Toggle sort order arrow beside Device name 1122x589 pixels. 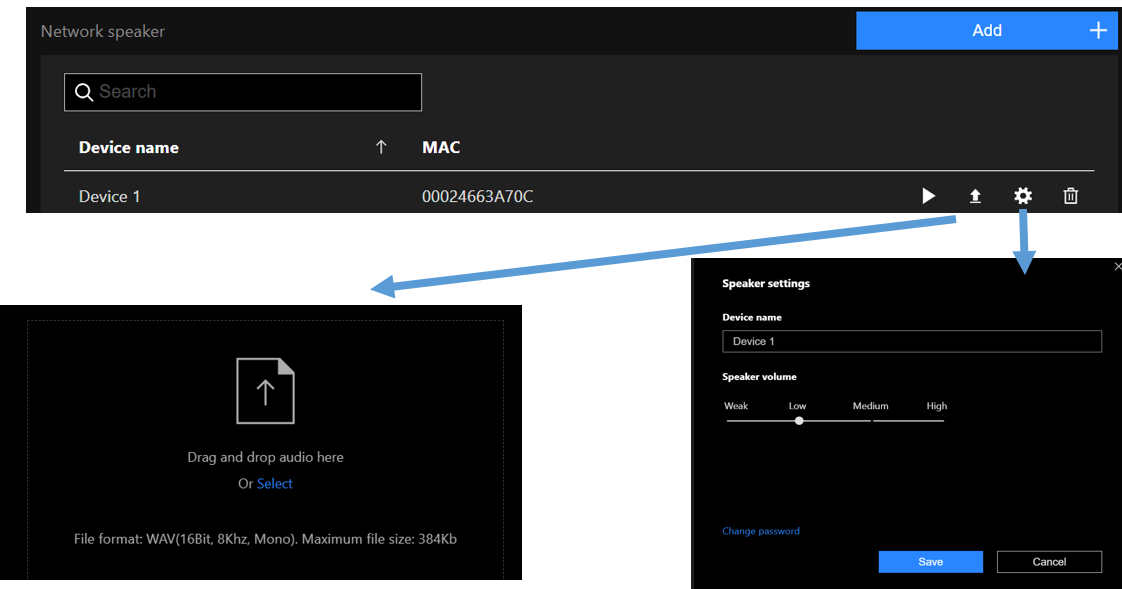pyautogui.click(x=380, y=147)
